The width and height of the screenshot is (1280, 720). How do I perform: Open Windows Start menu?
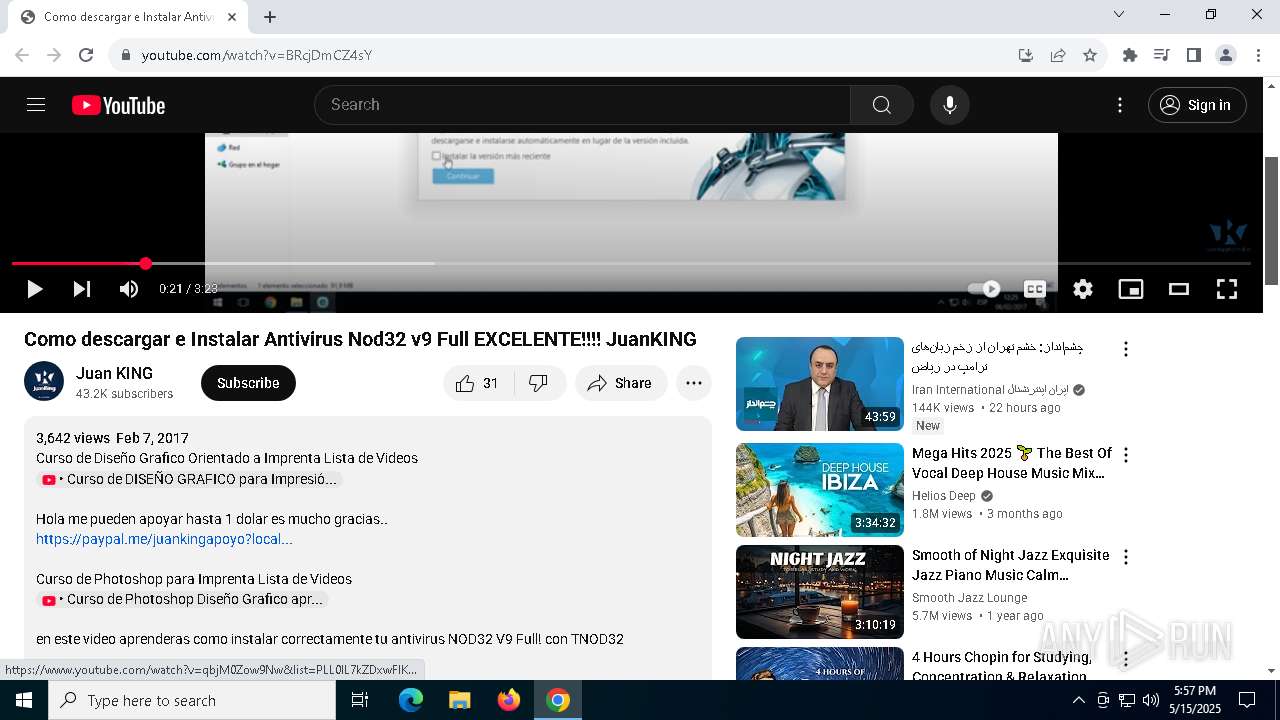click(24, 700)
